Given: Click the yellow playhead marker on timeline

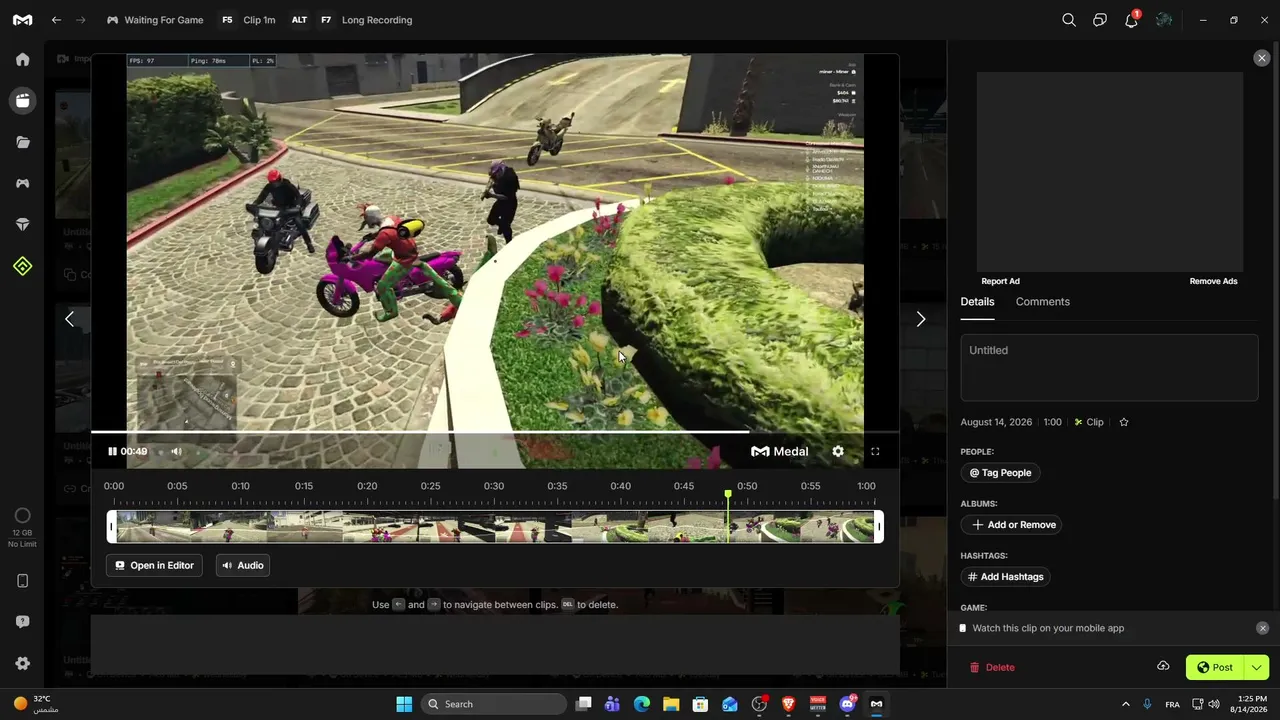Looking at the screenshot, I should coord(728,494).
